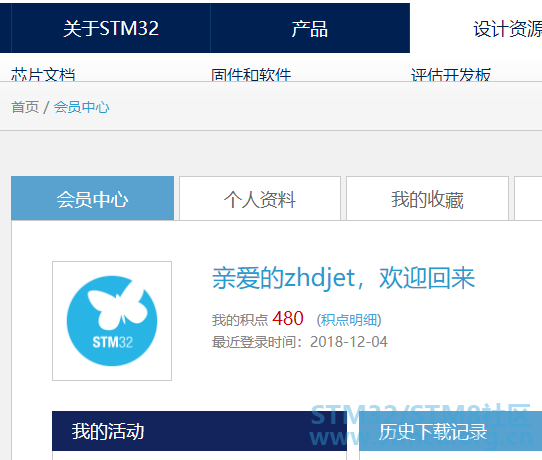The image size is (542, 460).
Task: Click the 首页 breadcrumb link
Action: [x=25, y=107]
